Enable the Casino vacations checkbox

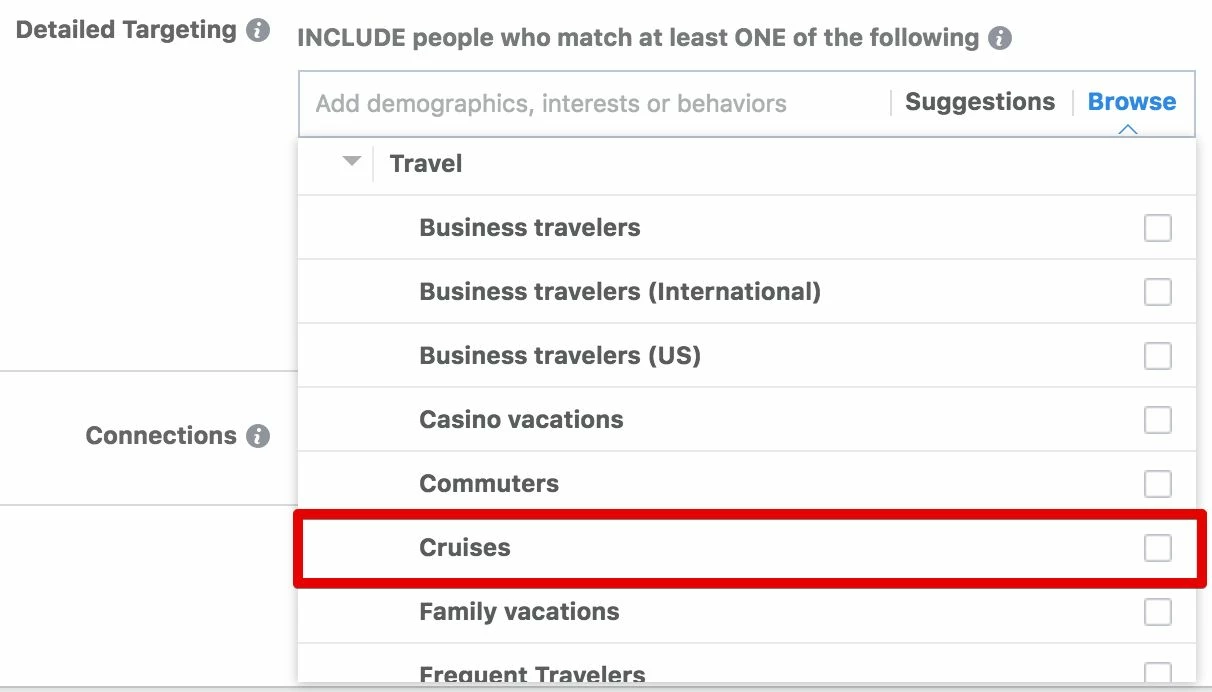pyautogui.click(x=1158, y=420)
